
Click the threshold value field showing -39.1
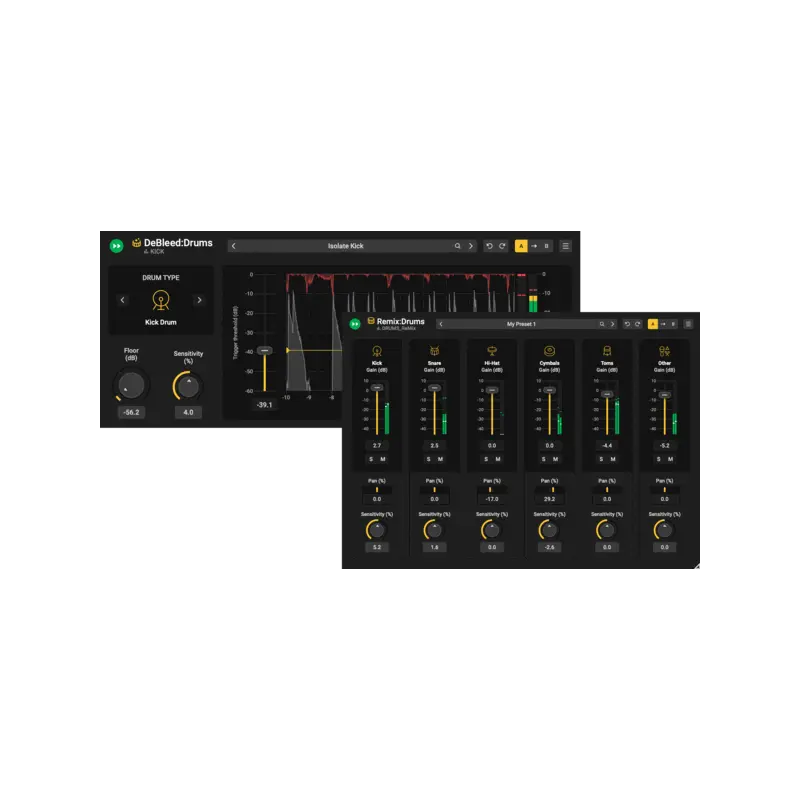coord(265,405)
